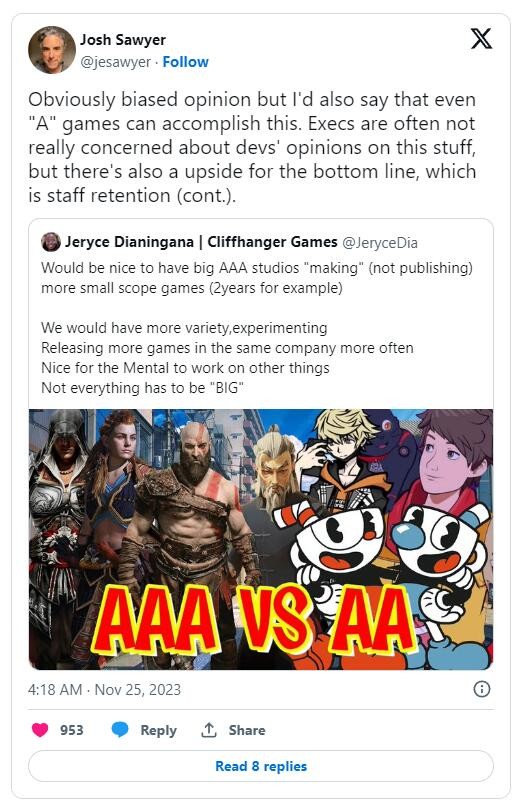Open the quoted tweet text about AAA studios
Viewport: 522px width, 807px height.
(257, 328)
